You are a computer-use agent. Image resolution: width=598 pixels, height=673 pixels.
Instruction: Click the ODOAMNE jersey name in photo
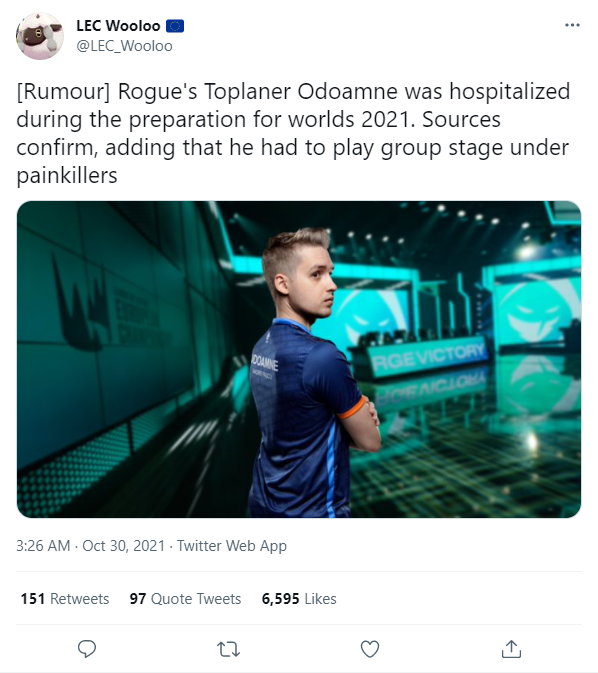coord(264,363)
